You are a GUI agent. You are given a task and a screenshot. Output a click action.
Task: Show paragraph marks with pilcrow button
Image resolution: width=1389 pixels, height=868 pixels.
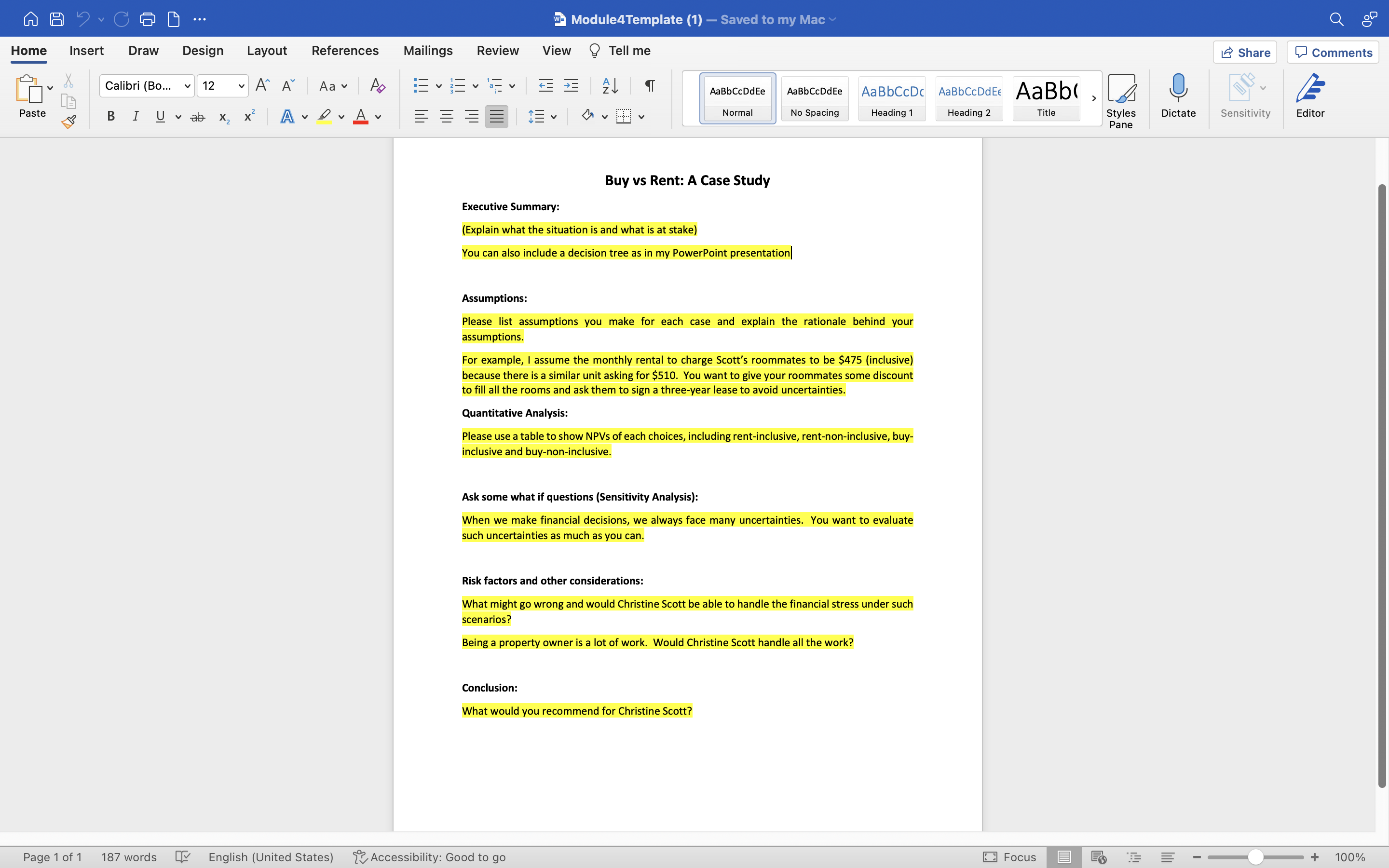pos(650,86)
